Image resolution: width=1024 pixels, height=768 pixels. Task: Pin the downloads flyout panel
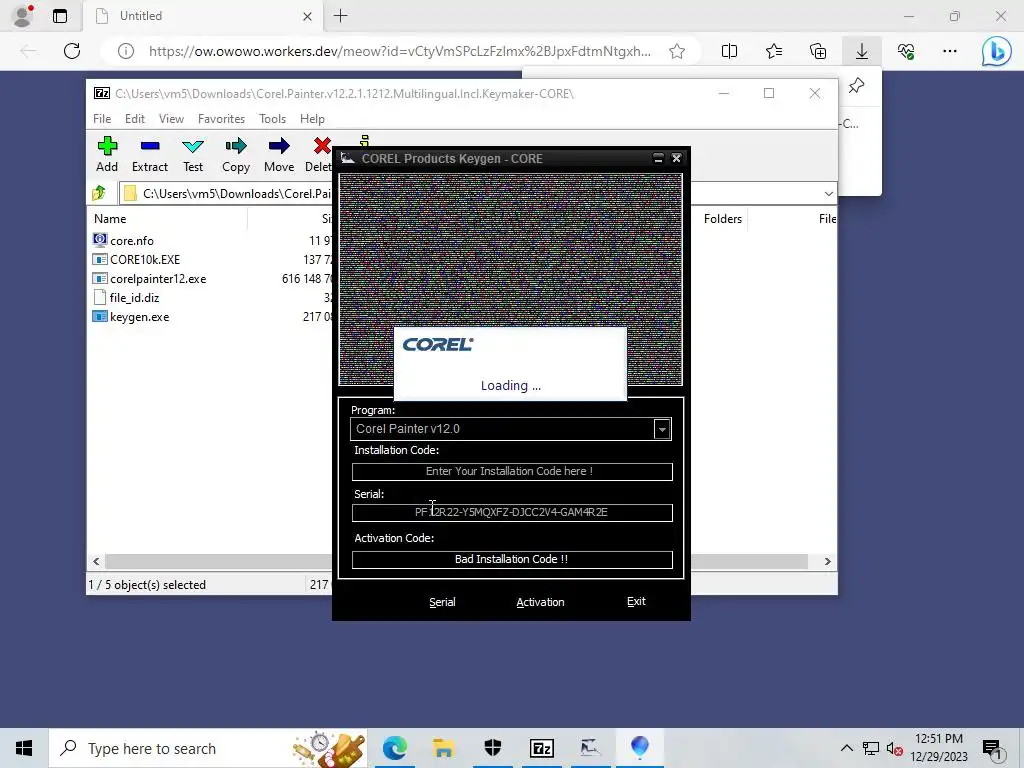click(x=856, y=86)
